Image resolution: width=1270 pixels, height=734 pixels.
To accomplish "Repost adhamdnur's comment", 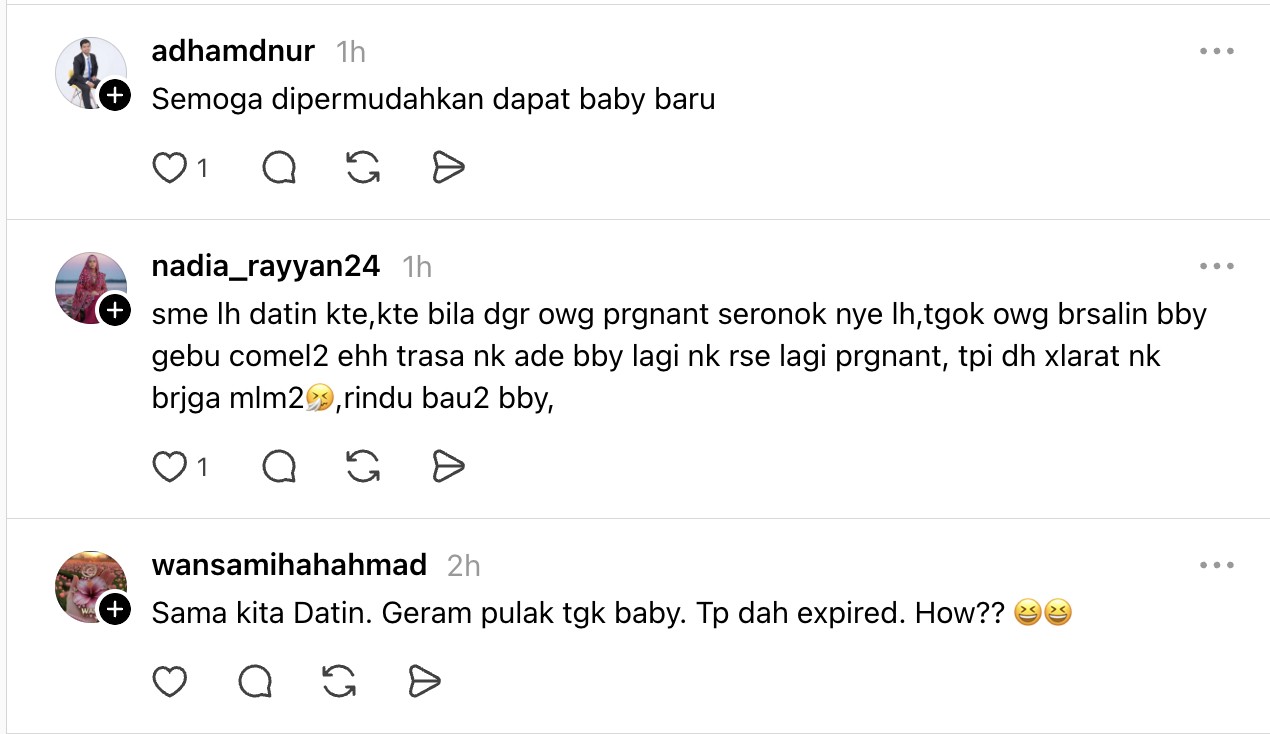I will [x=363, y=168].
